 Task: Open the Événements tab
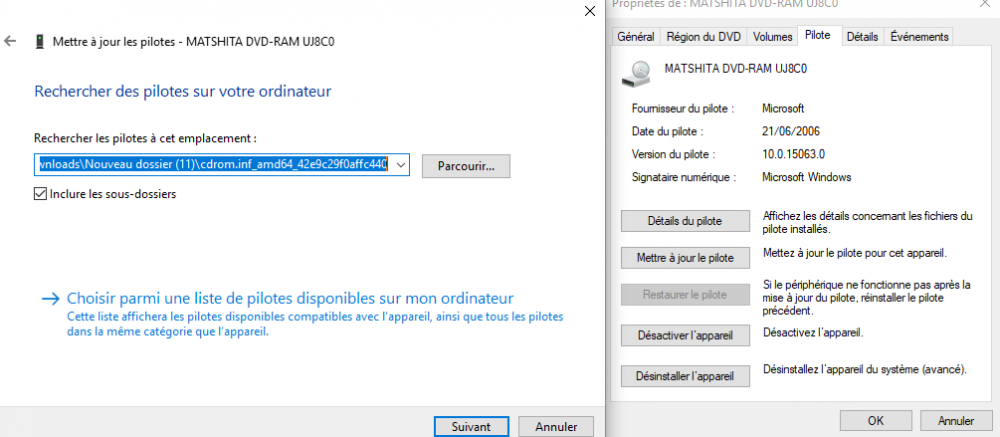coord(919,36)
